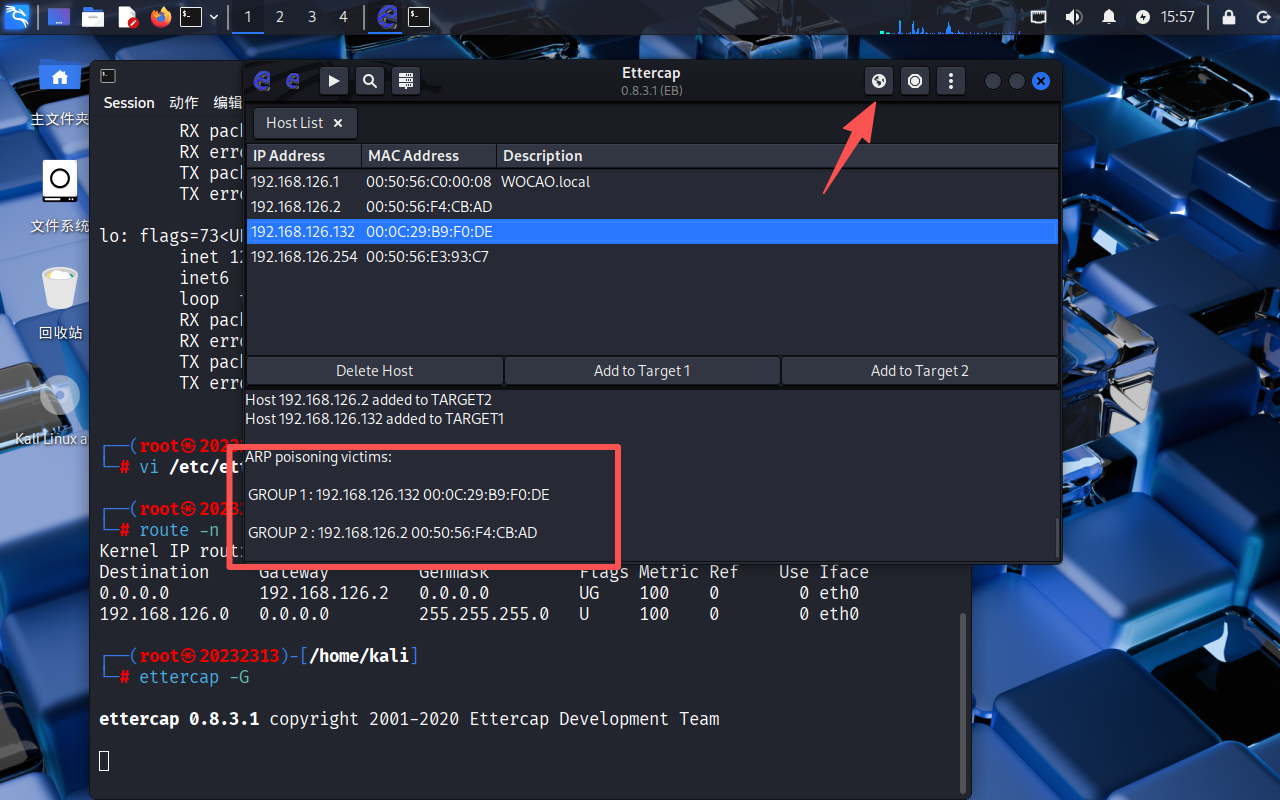This screenshot has height=800, width=1280.
Task: Click the volume speaker tray icon
Action: pyautogui.click(x=1074, y=17)
